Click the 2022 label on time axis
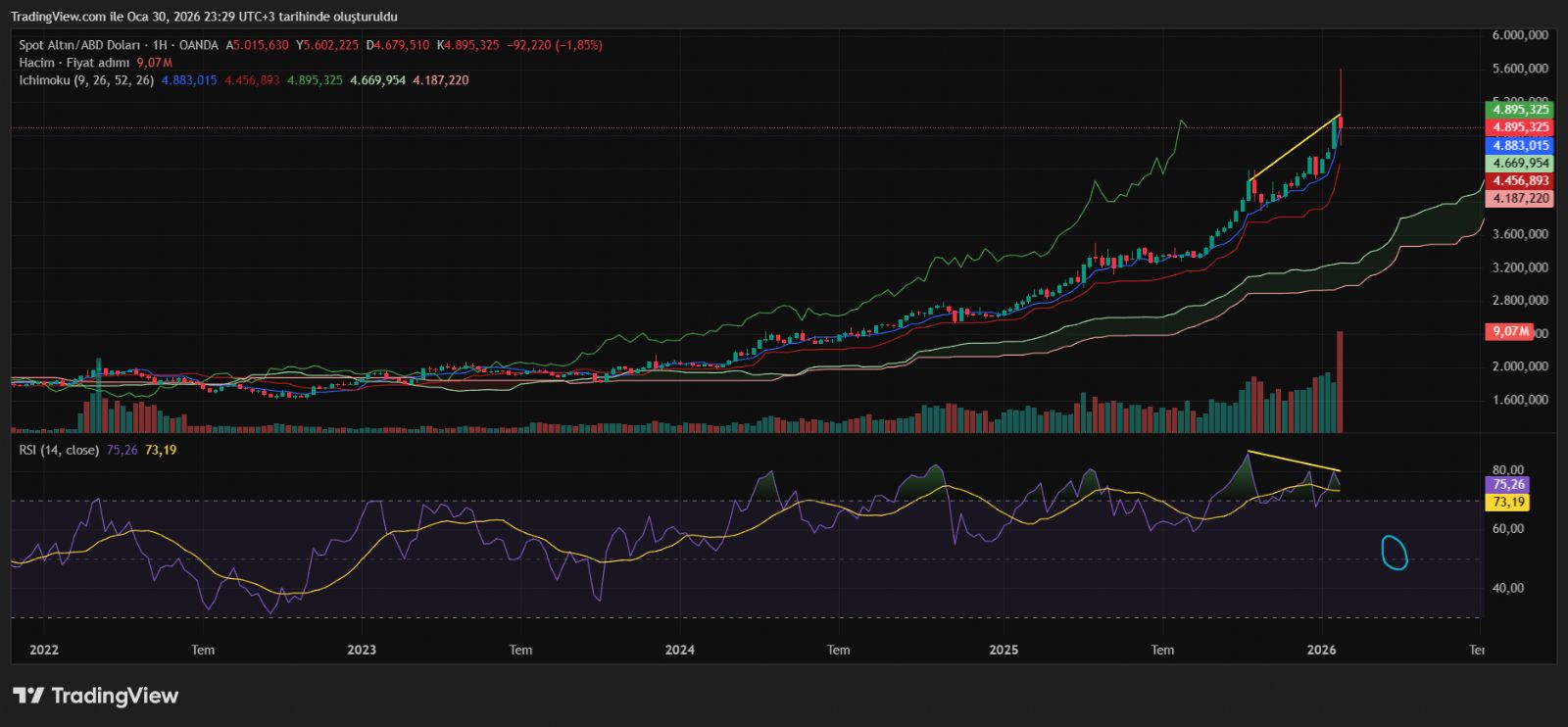This screenshot has width=1568, height=727. (x=44, y=650)
